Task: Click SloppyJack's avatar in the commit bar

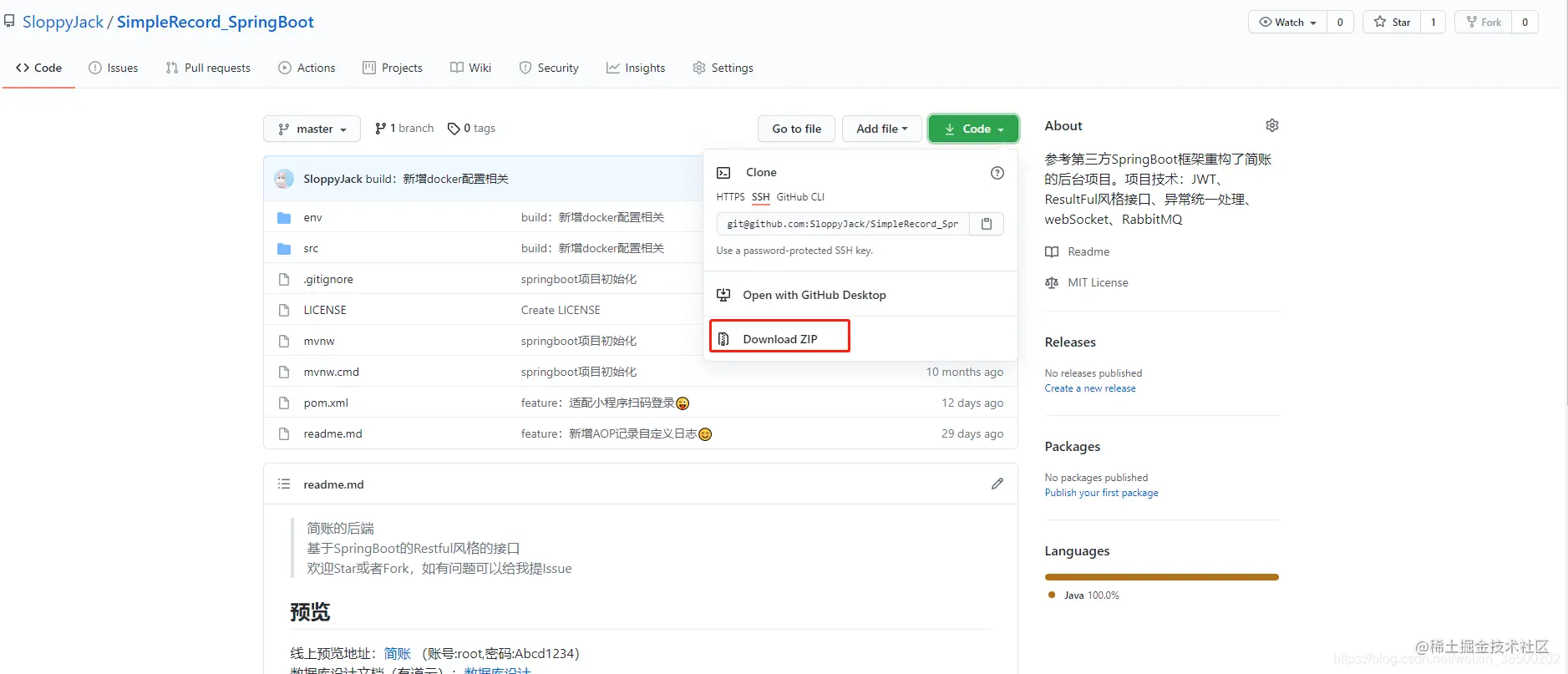Action: [284, 179]
